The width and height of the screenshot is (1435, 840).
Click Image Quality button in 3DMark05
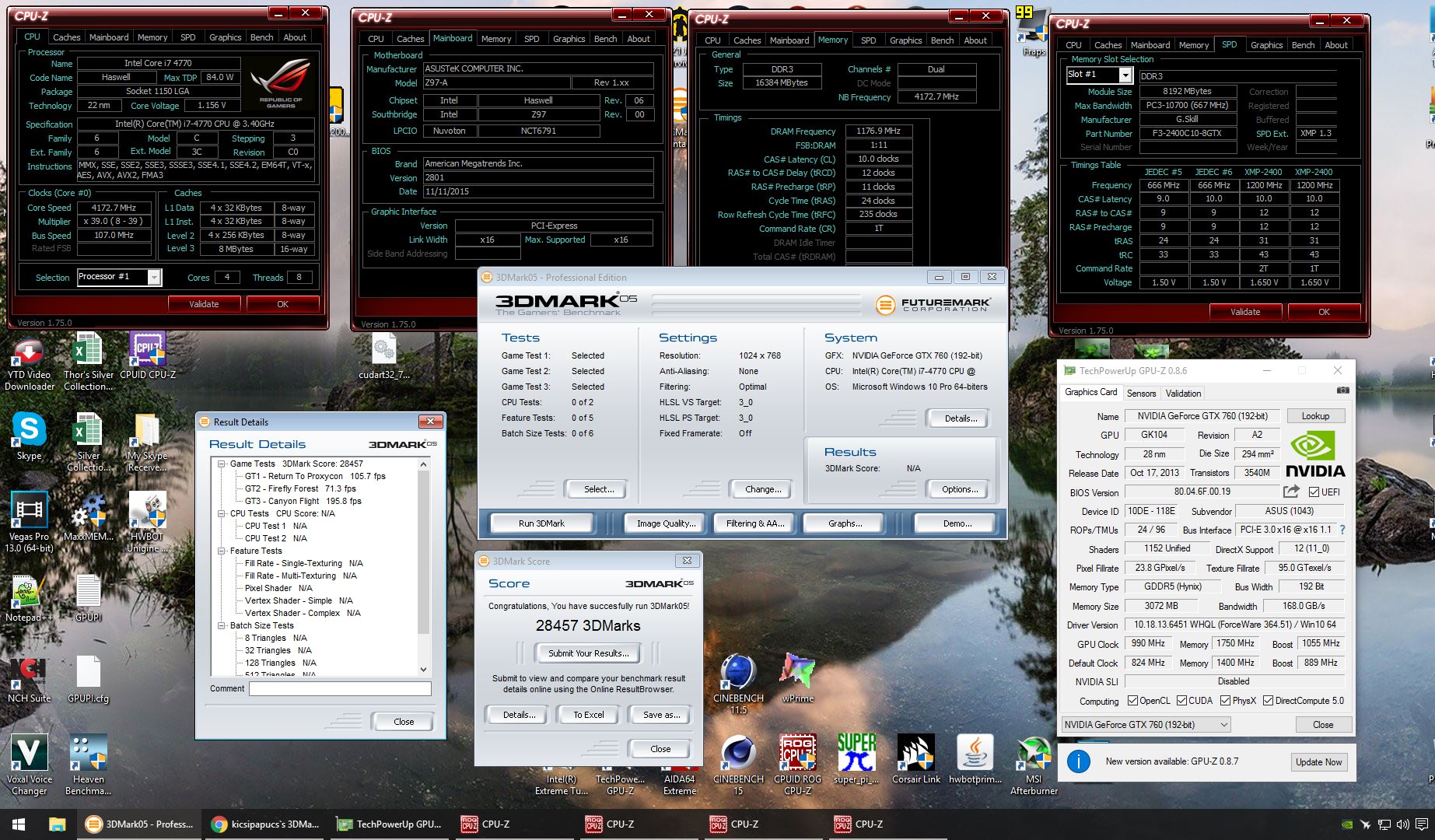click(666, 523)
